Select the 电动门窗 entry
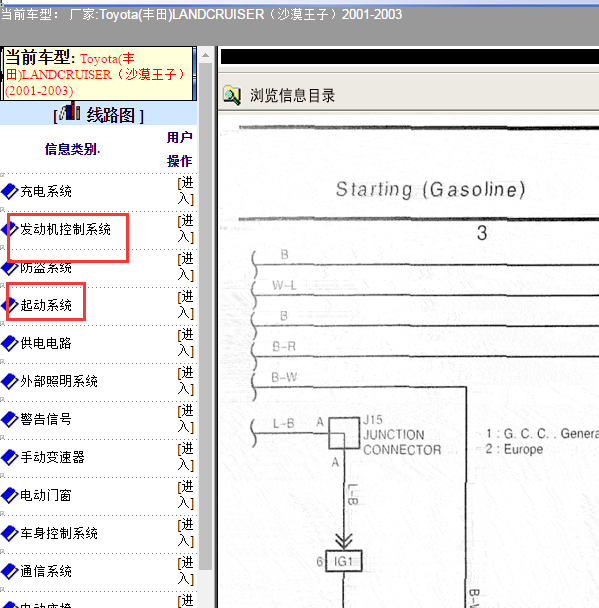 pos(46,495)
